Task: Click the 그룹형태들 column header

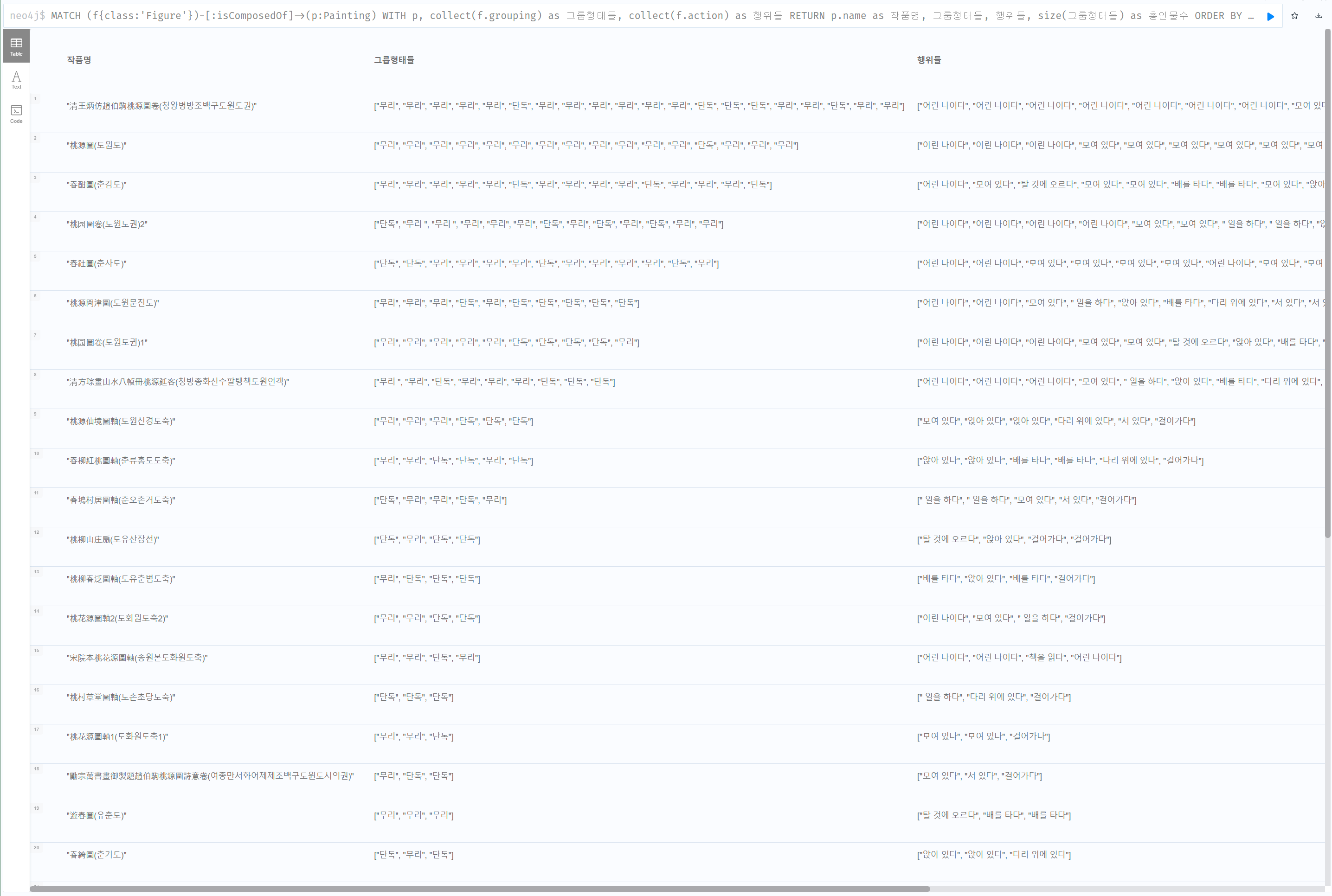Action: click(x=394, y=59)
